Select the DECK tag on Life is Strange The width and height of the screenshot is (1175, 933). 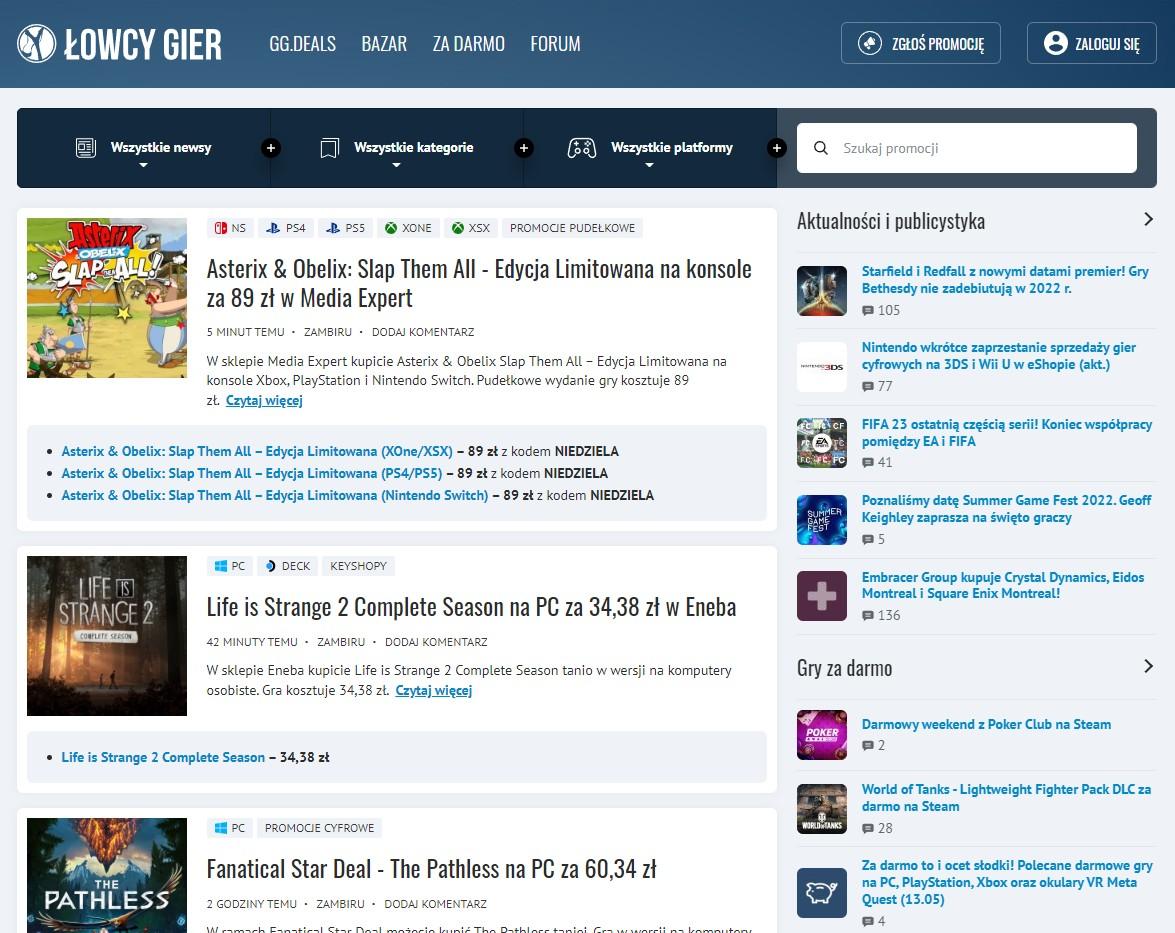click(x=287, y=566)
